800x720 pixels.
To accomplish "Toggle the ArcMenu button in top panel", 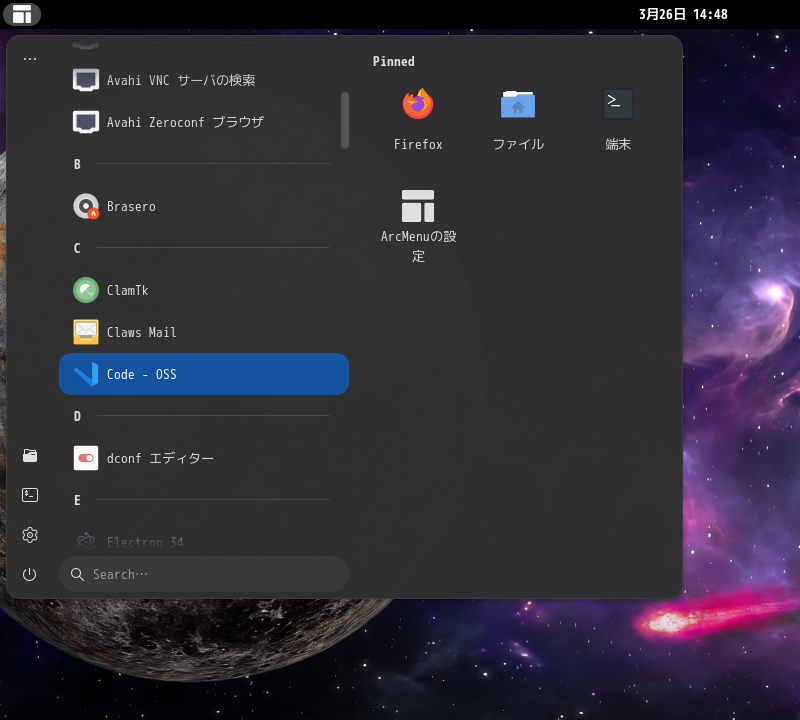I will [22, 14].
